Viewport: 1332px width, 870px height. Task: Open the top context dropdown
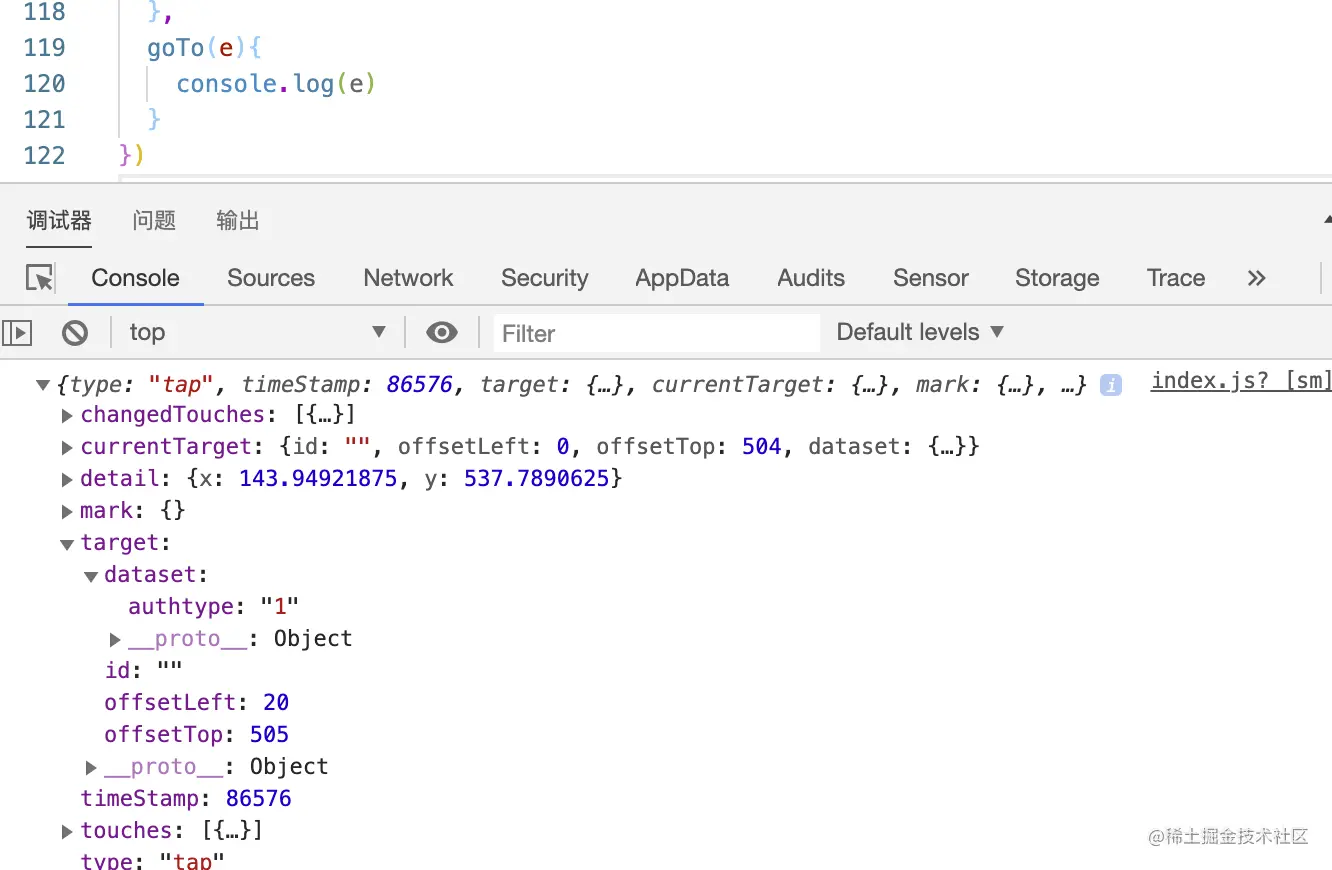pos(257,333)
